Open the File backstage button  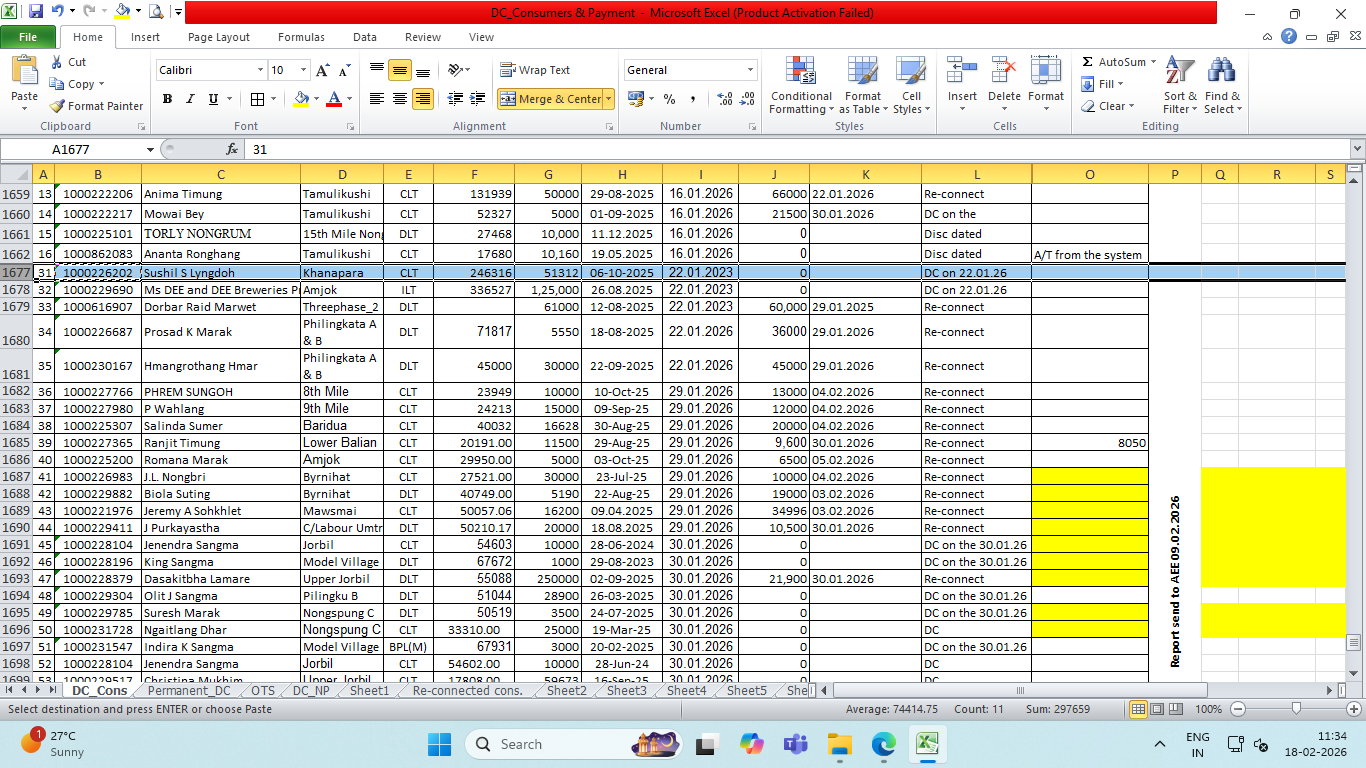tap(28, 37)
